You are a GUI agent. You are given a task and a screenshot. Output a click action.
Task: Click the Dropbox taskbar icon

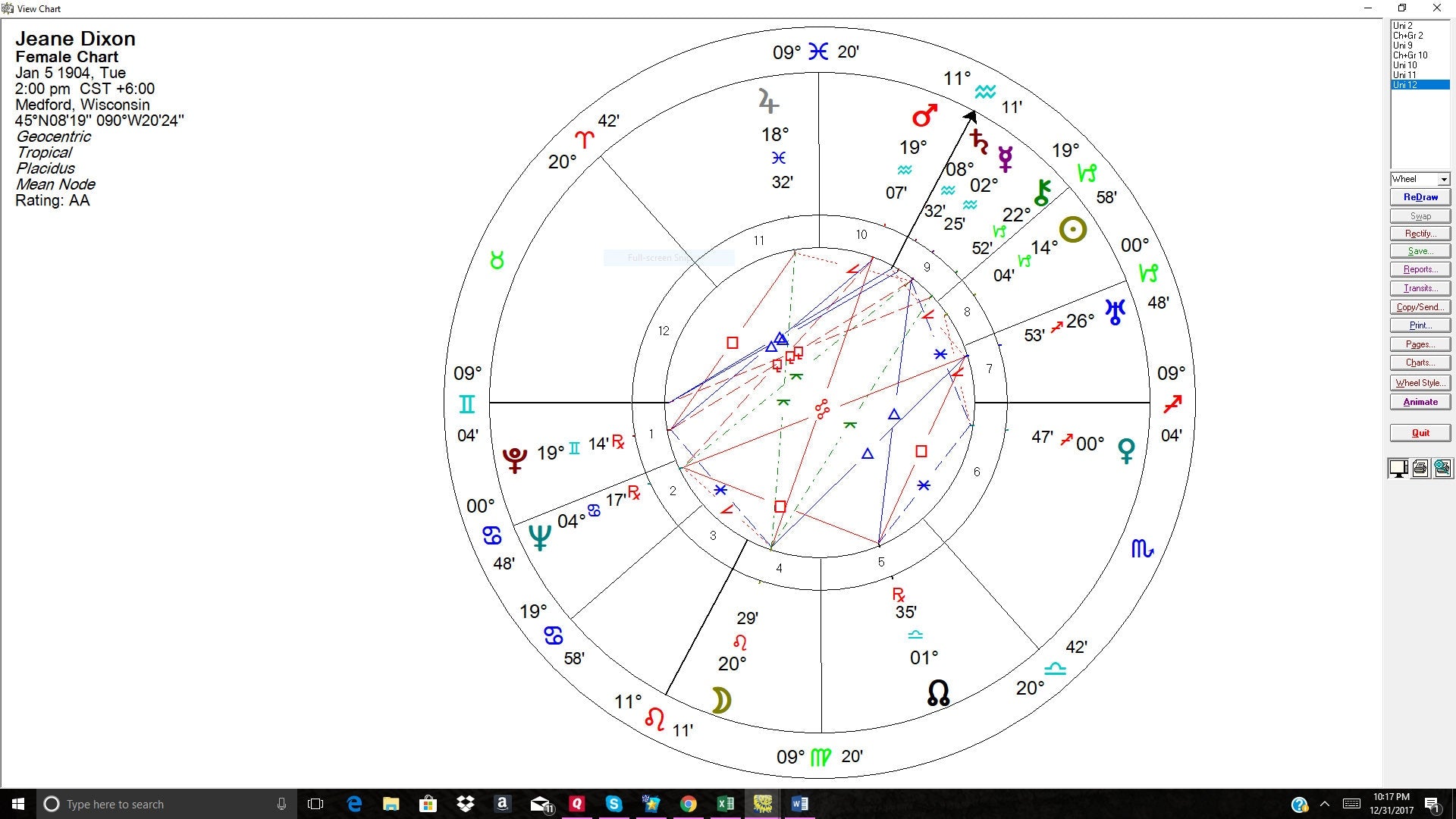(x=465, y=804)
